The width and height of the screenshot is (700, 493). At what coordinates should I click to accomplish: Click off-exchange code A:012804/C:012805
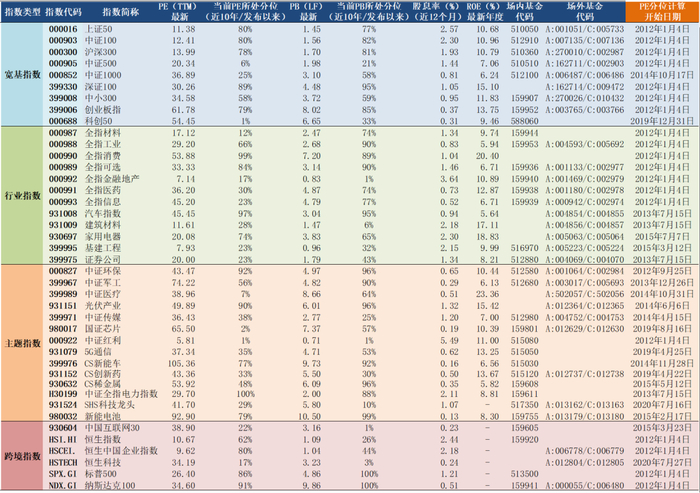coord(584,463)
